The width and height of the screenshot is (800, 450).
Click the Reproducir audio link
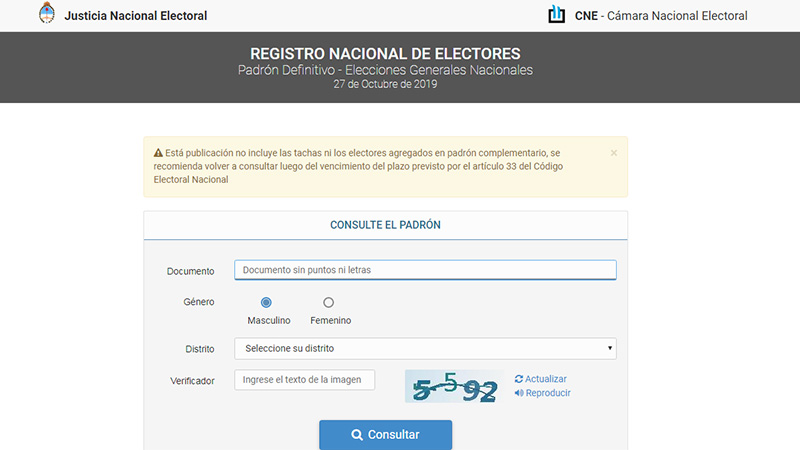548,393
